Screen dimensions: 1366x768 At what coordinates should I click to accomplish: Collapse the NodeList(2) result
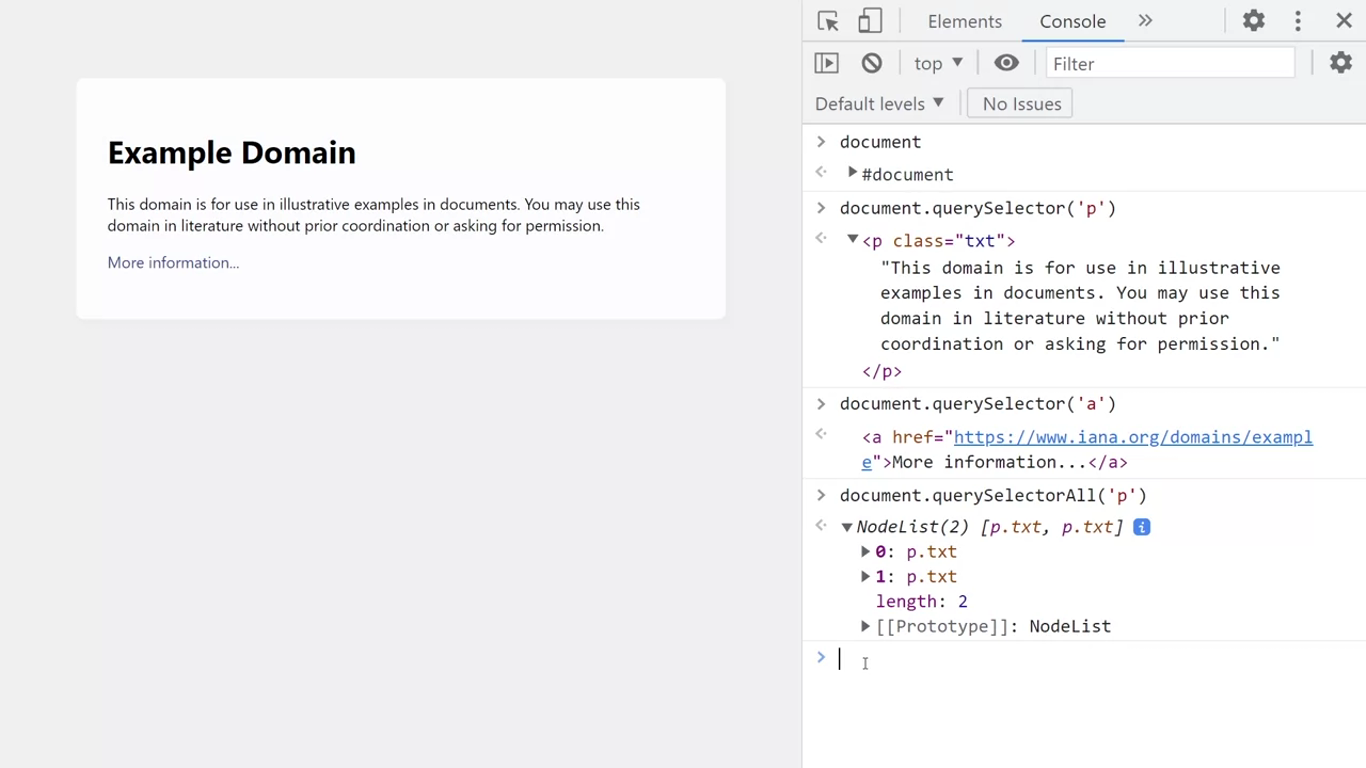click(x=847, y=527)
